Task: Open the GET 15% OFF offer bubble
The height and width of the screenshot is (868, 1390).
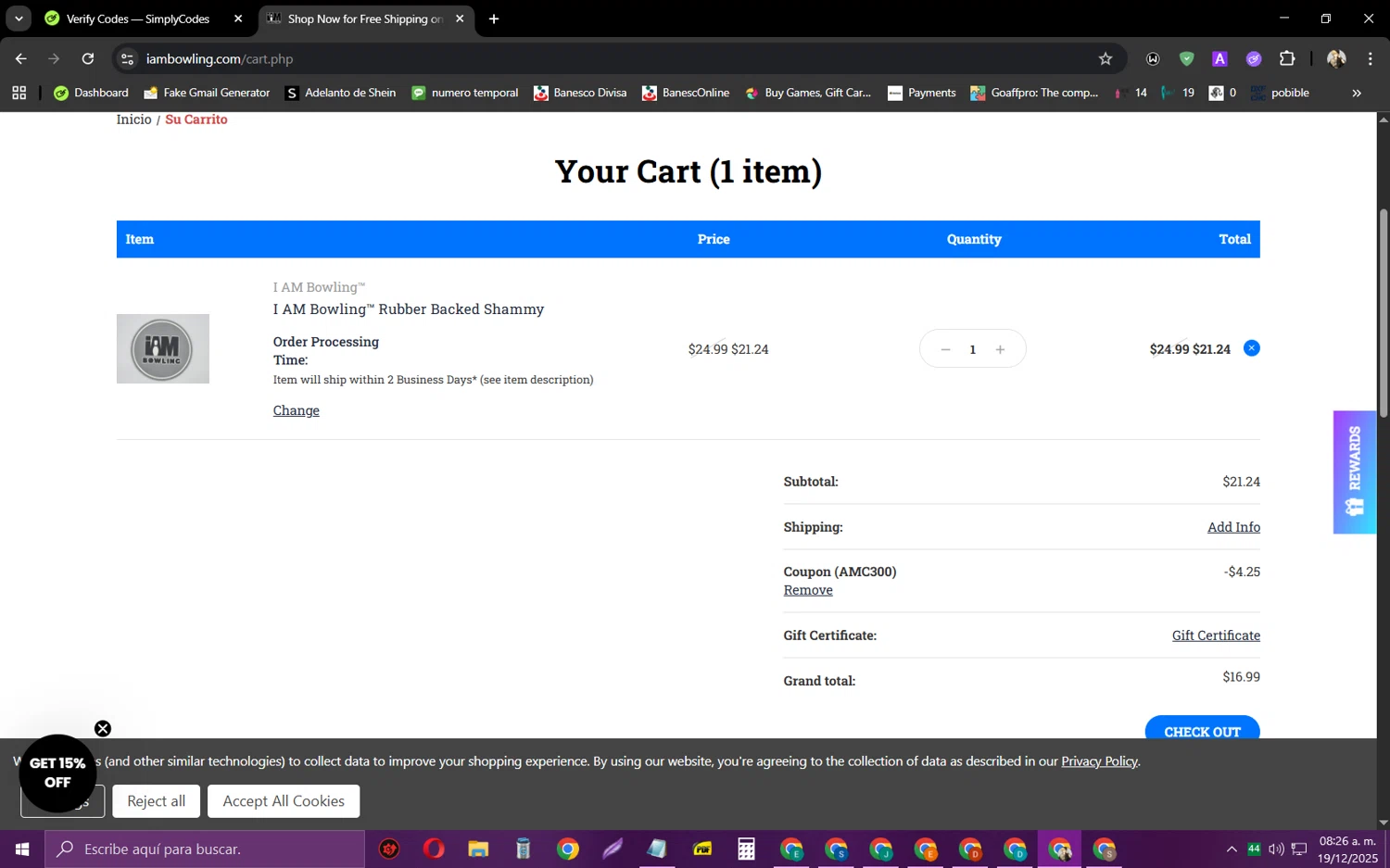Action: pos(57,773)
